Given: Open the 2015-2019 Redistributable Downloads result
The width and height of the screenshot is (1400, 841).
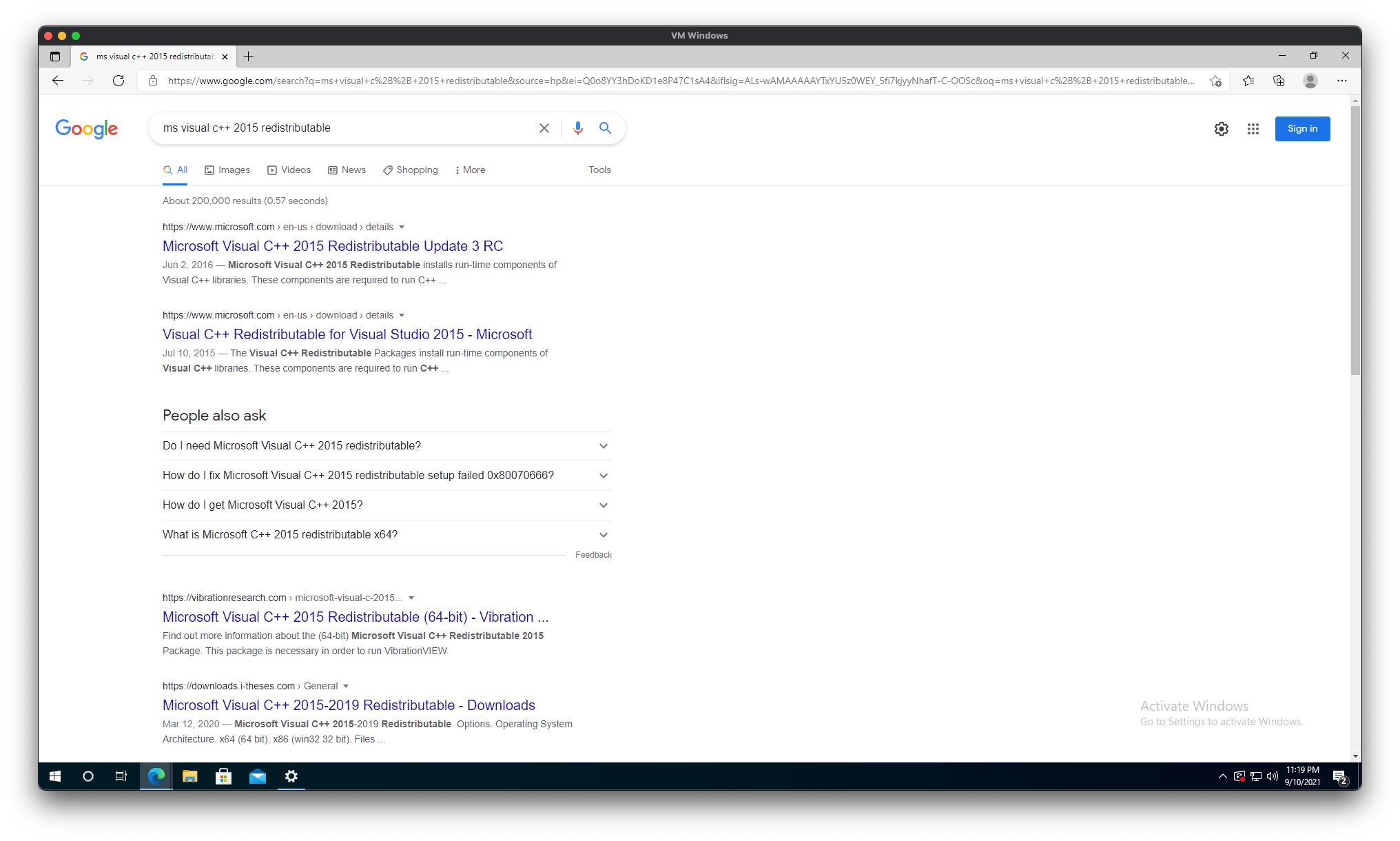Looking at the screenshot, I should tap(349, 705).
